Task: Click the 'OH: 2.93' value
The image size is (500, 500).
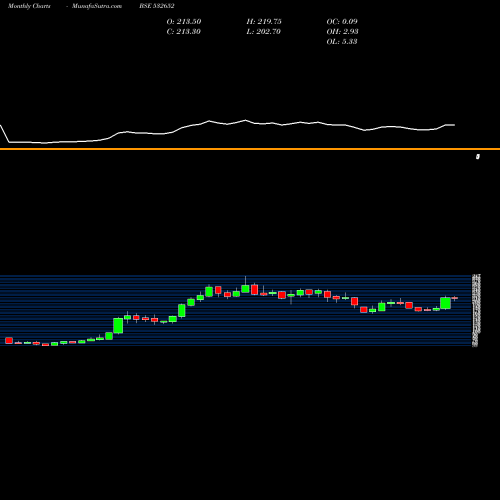Action: (342, 32)
